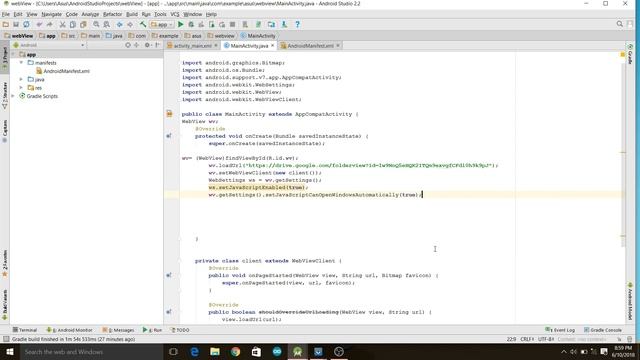Toggle the Android Monitor tool window

click(69, 330)
